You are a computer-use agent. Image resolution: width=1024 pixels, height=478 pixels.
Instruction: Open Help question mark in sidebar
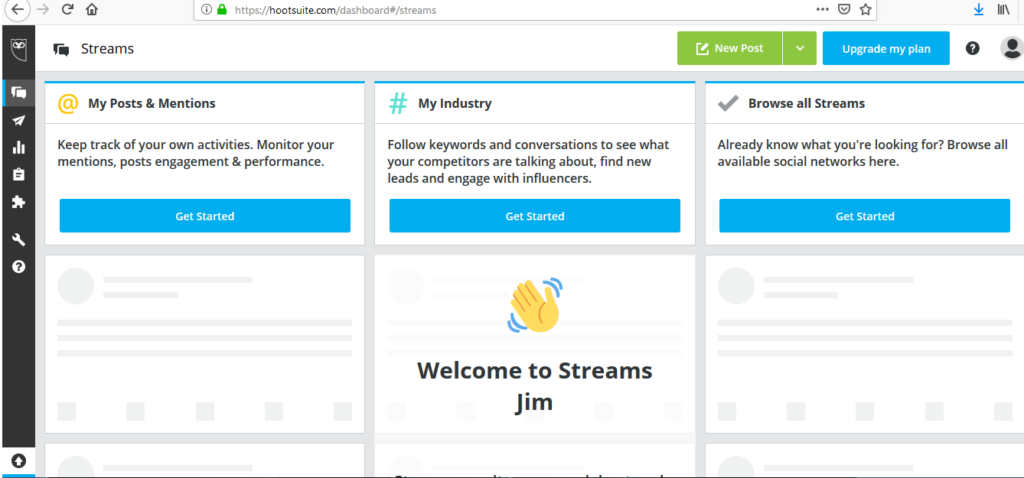pos(19,266)
